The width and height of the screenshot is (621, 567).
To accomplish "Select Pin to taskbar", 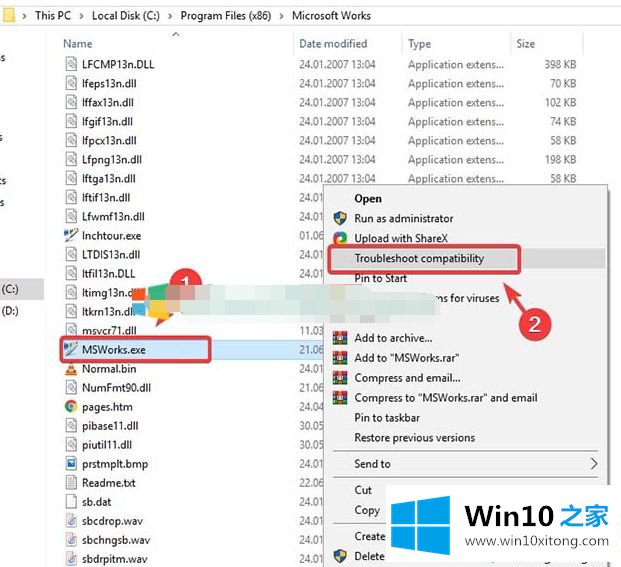I will pyautogui.click(x=387, y=417).
